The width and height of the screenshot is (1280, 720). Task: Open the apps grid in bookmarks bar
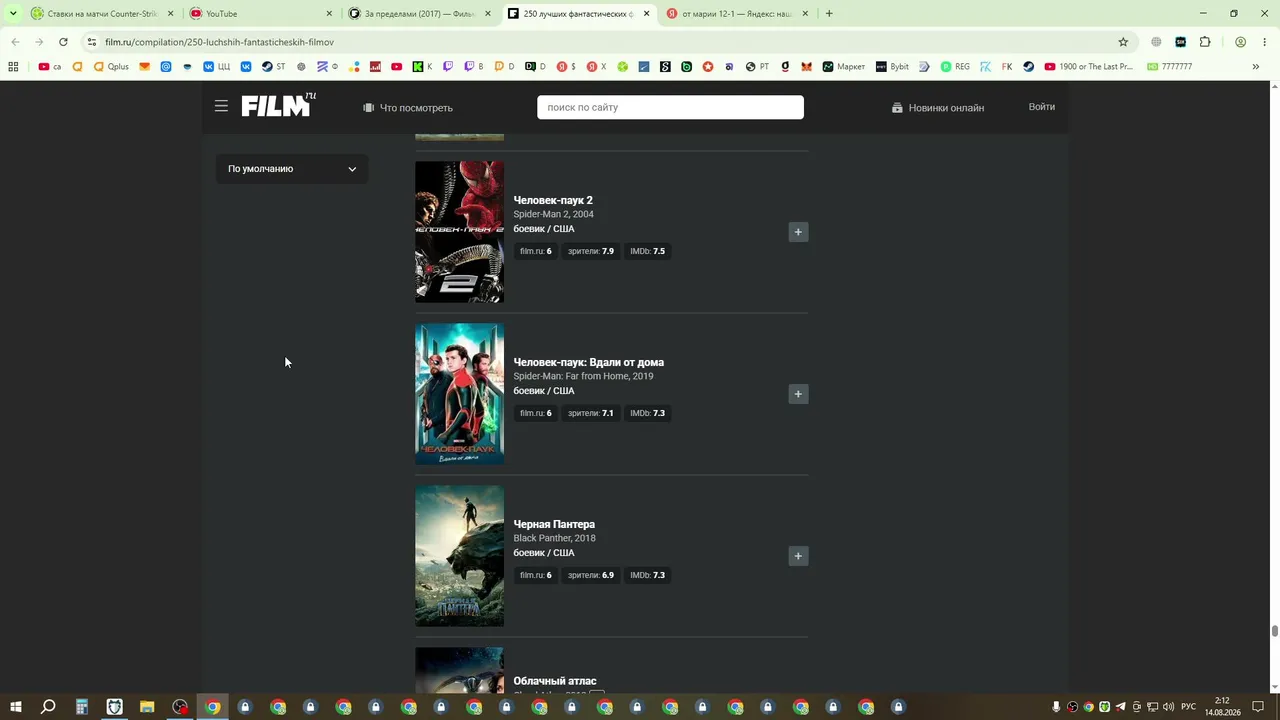tap(13, 67)
